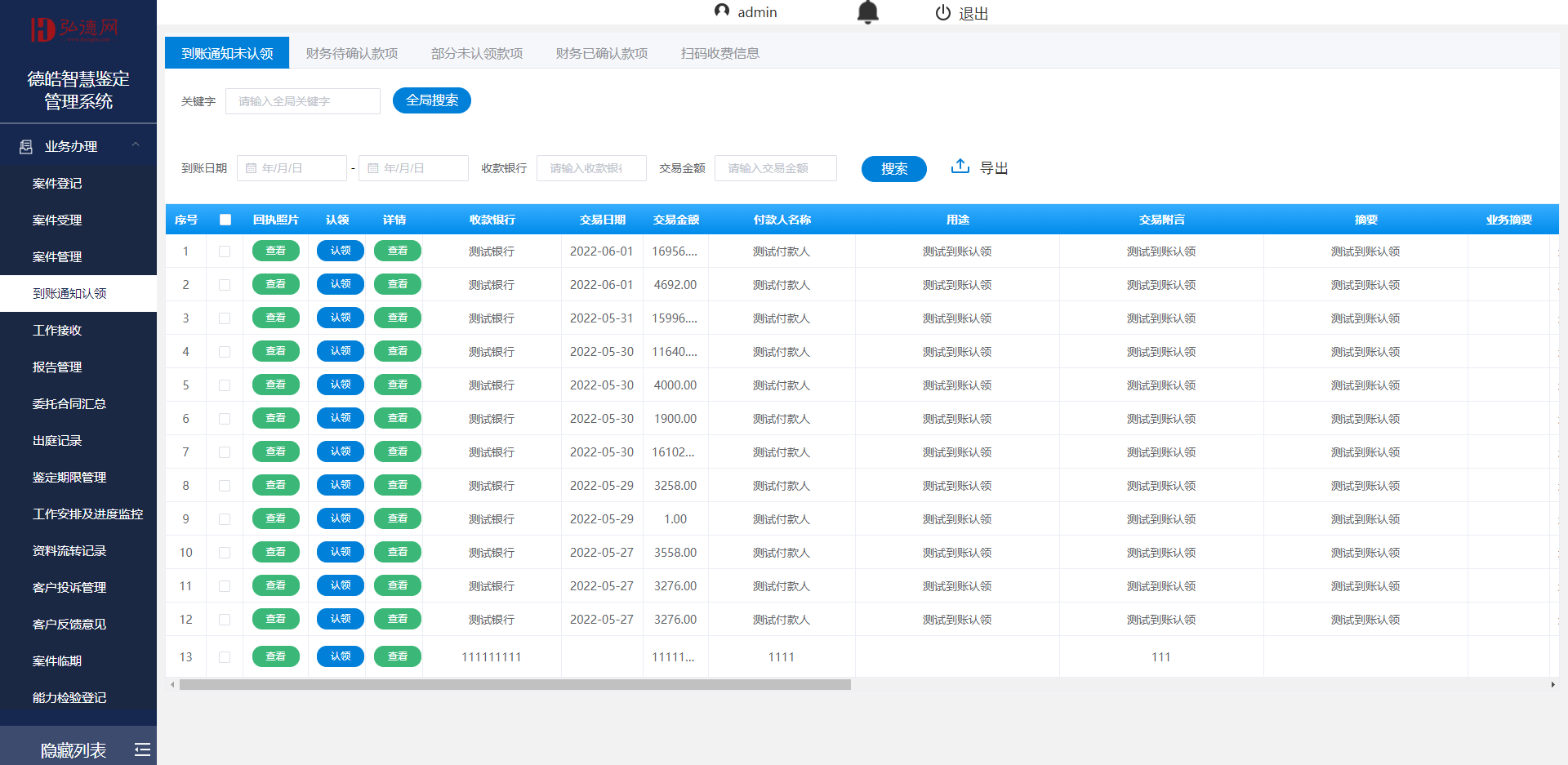The width and height of the screenshot is (1568, 765).
Task: Click 导出 export link
Action: 994,167
